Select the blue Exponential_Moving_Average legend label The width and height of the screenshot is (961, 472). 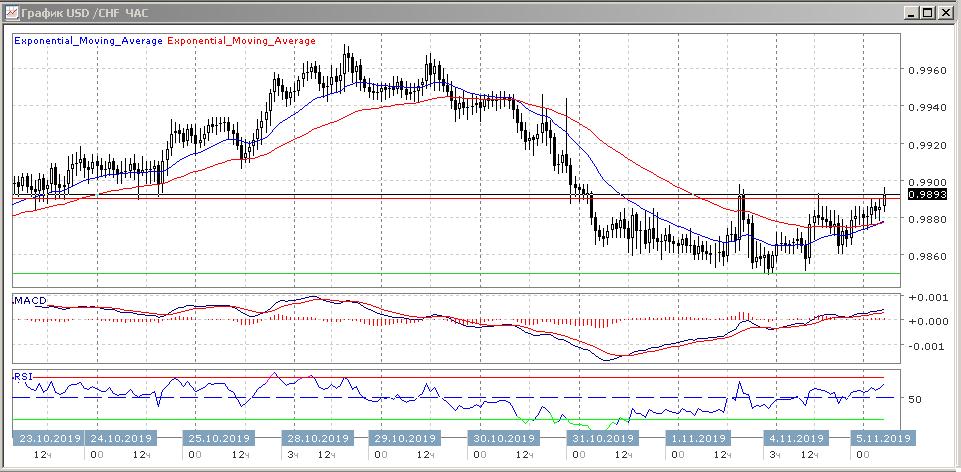point(88,41)
